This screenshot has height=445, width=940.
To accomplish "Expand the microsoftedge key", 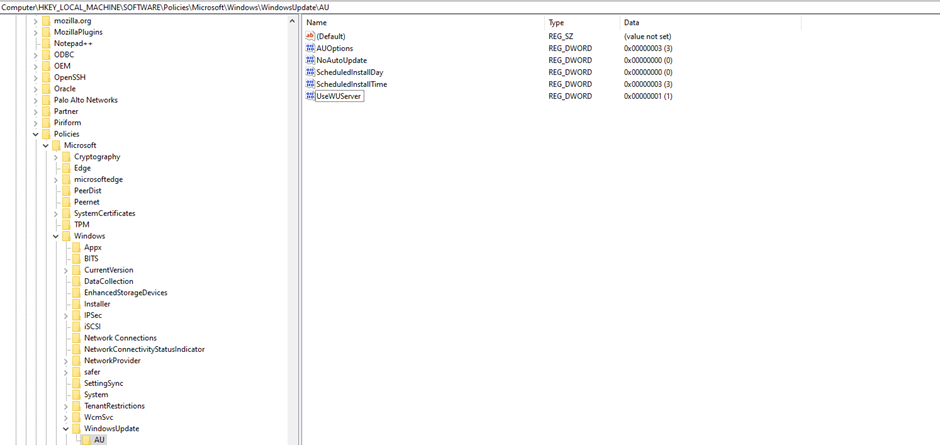I will pos(56,179).
